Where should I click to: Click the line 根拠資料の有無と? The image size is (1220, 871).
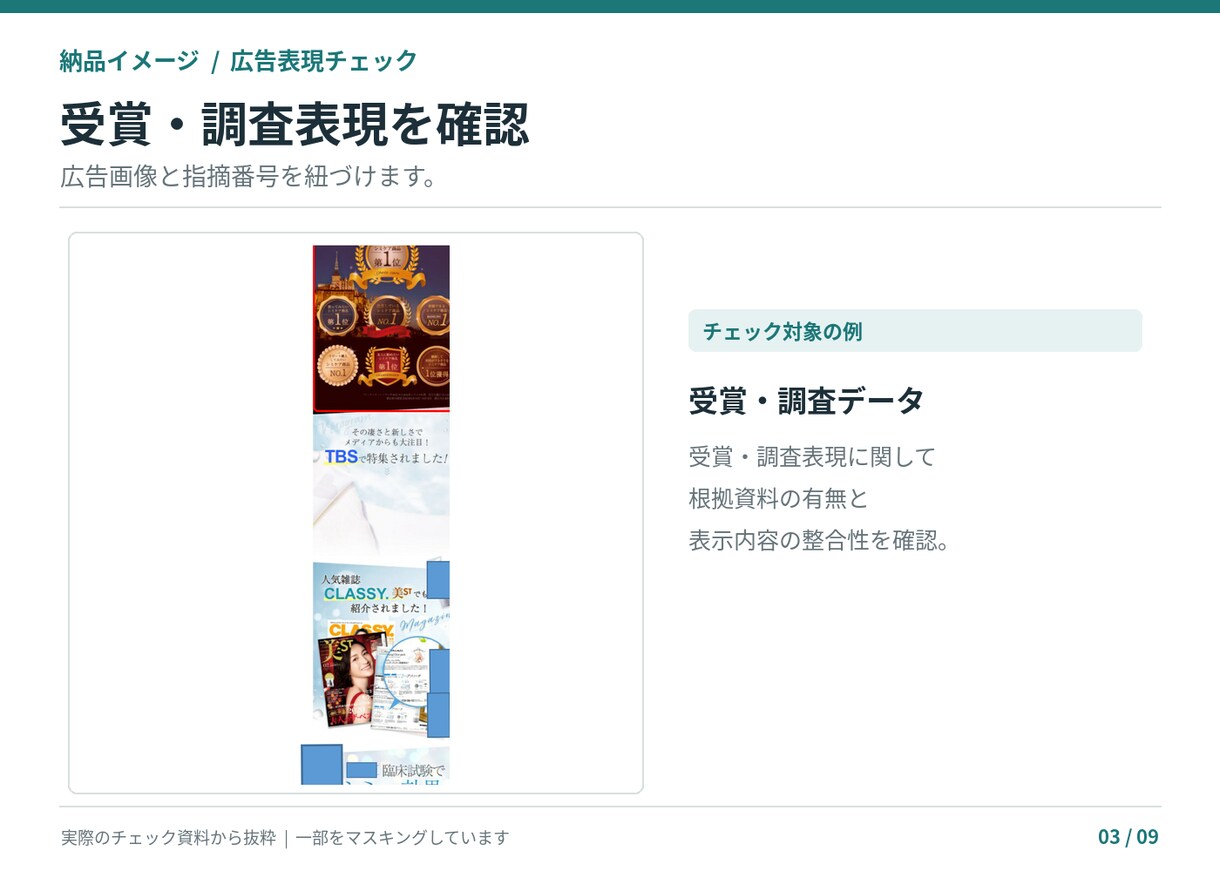click(778, 498)
